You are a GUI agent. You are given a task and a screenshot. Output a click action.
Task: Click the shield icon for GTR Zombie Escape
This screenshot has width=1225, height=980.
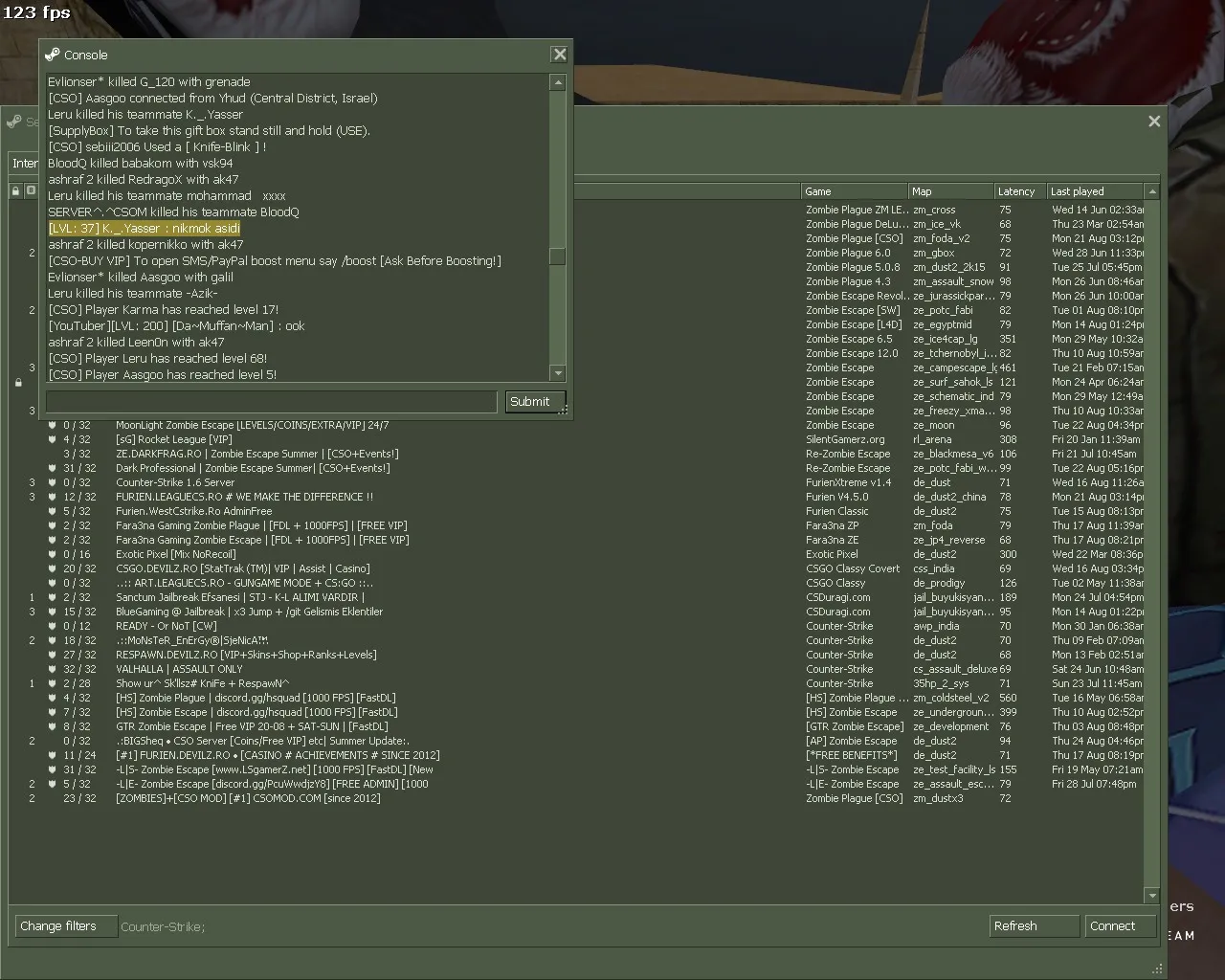(x=53, y=726)
